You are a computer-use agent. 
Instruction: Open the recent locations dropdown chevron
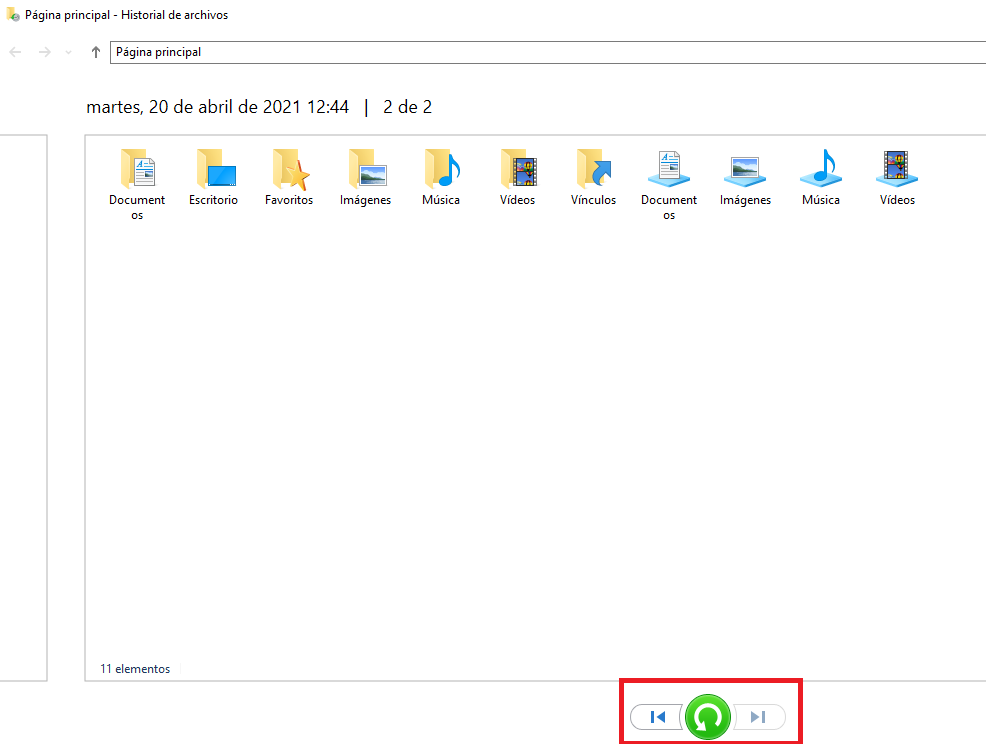pos(68,52)
